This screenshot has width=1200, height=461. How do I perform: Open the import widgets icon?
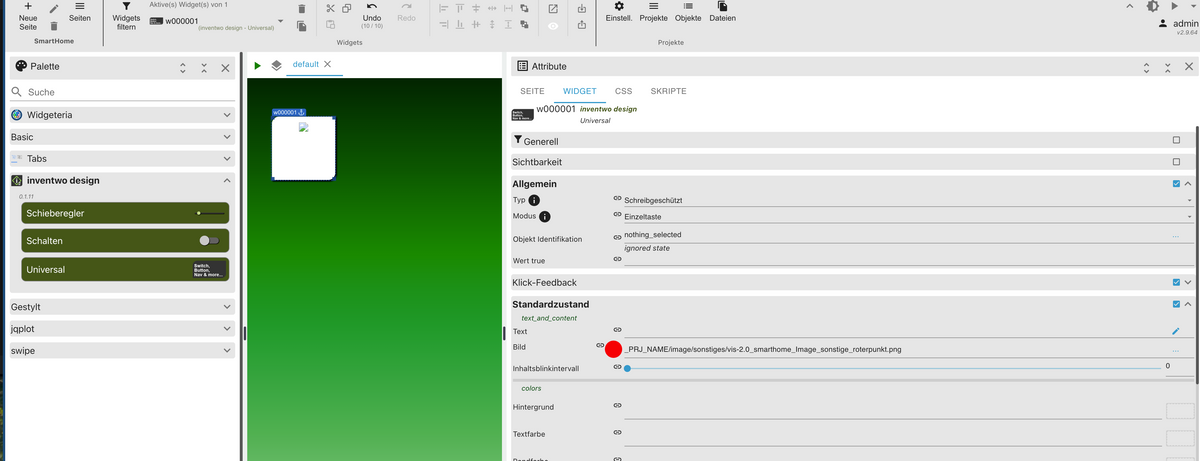582,8
